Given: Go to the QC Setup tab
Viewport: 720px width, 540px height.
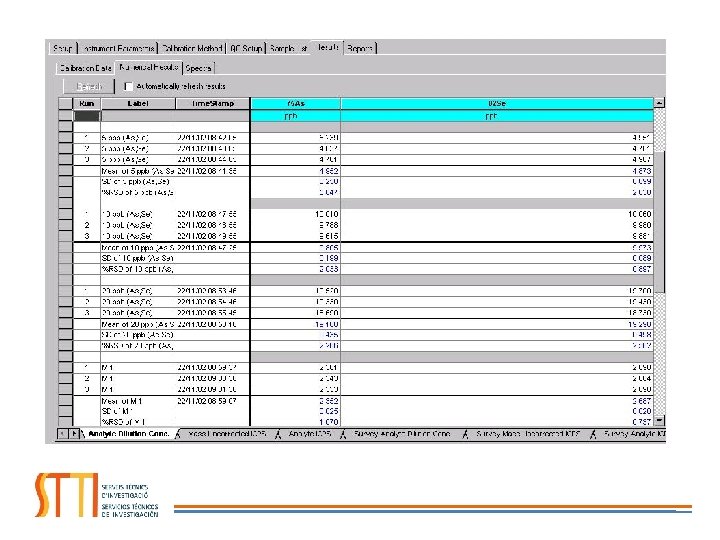Looking at the screenshot, I should point(246,48).
